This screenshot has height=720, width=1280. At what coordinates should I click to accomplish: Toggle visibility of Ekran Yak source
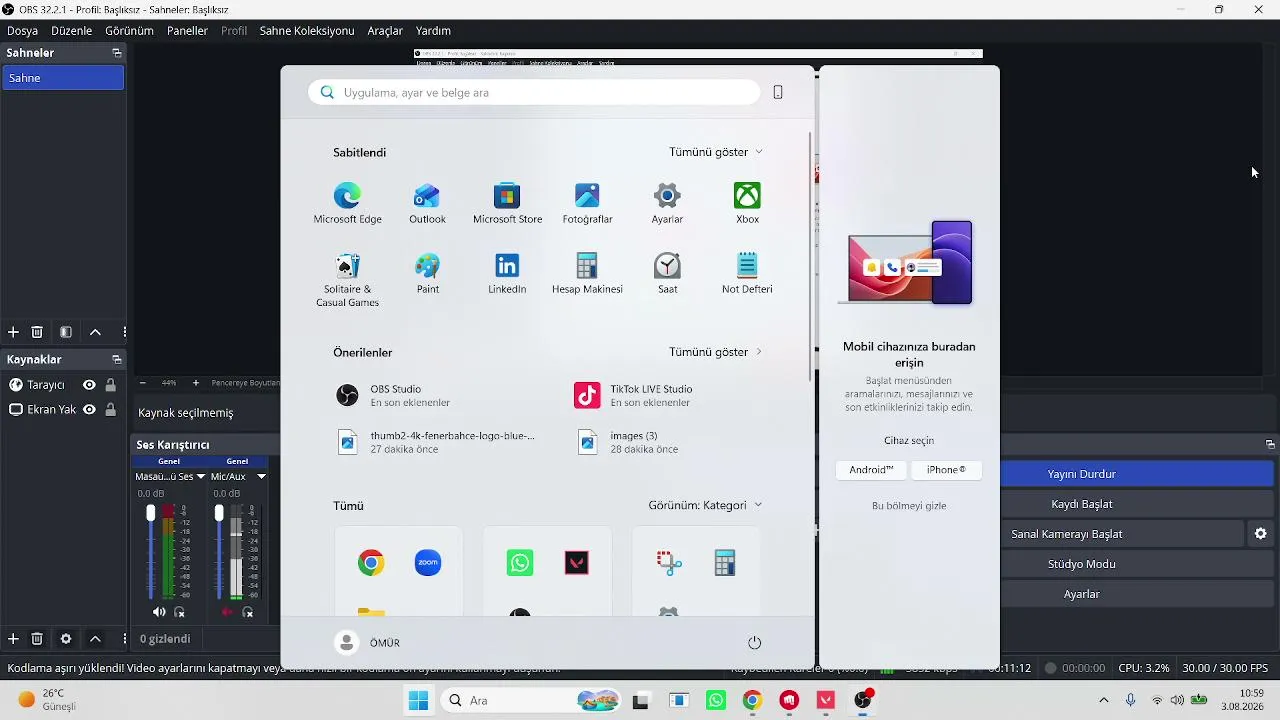point(89,409)
